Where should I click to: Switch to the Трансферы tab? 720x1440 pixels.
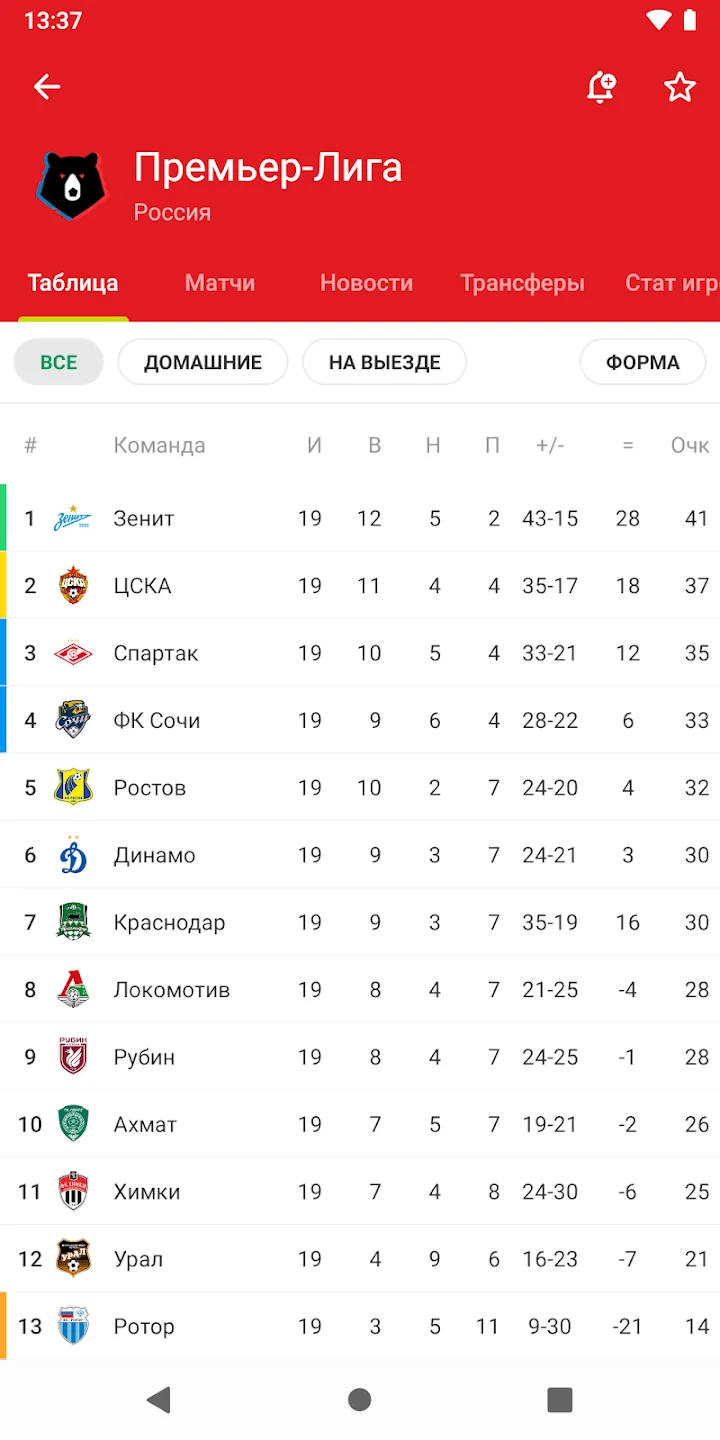(x=522, y=283)
